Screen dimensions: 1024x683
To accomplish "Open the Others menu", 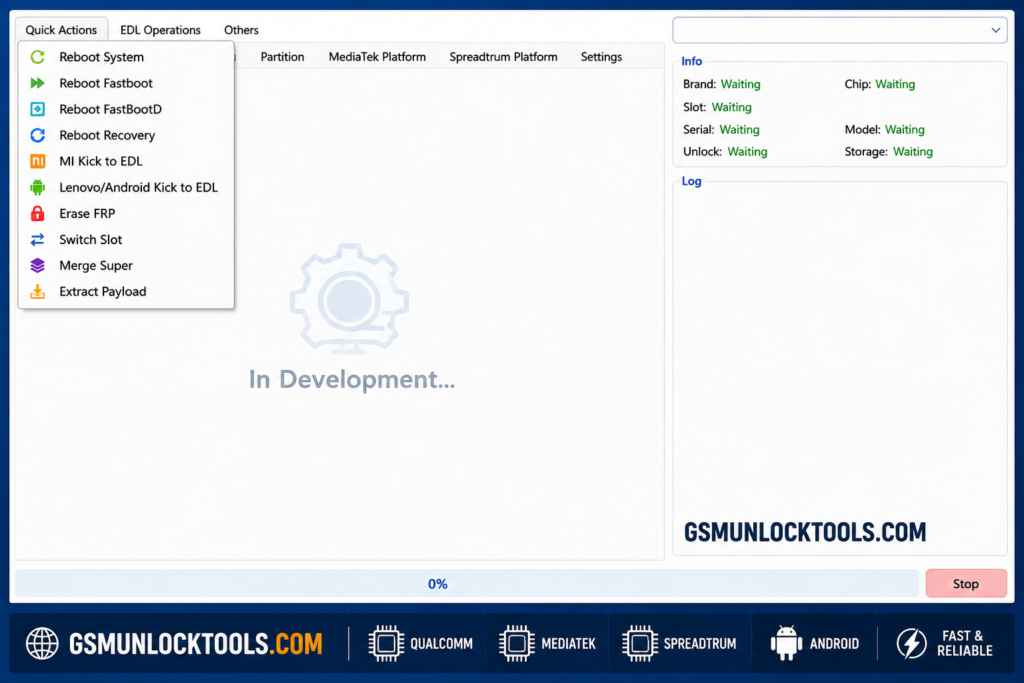I will pos(241,30).
